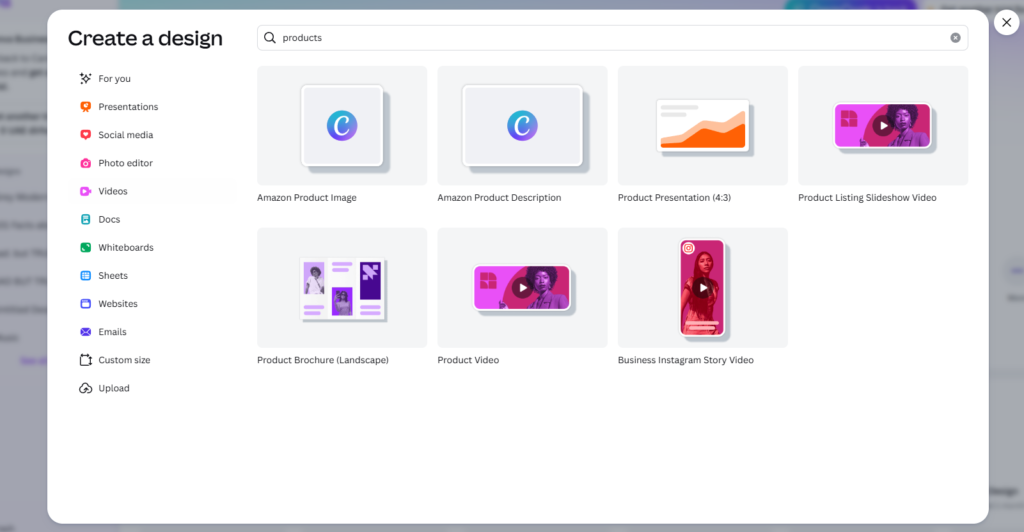The image size is (1024, 532).
Task: Play the Product Listing Slideshow Video preview
Action: [882, 126]
